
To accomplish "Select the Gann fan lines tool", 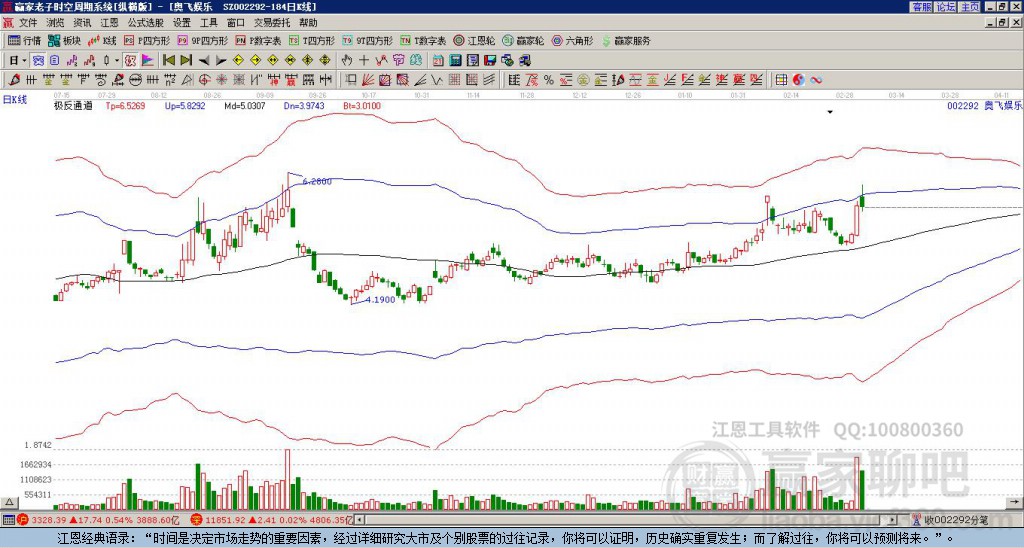I will (368, 80).
